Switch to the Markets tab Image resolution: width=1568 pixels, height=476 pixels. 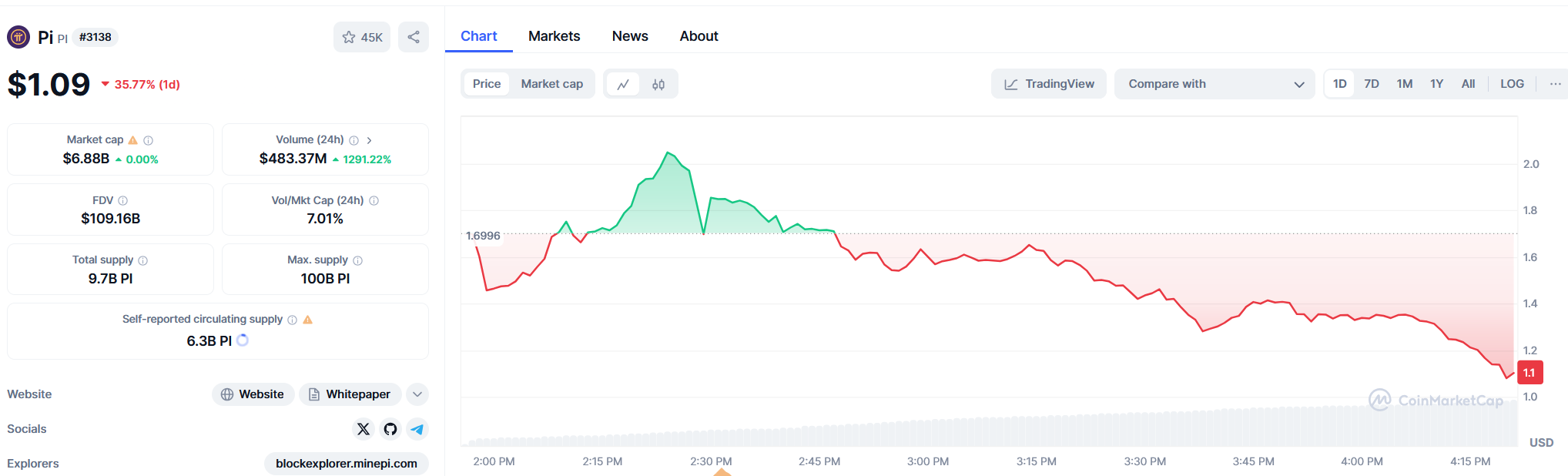click(554, 36)
